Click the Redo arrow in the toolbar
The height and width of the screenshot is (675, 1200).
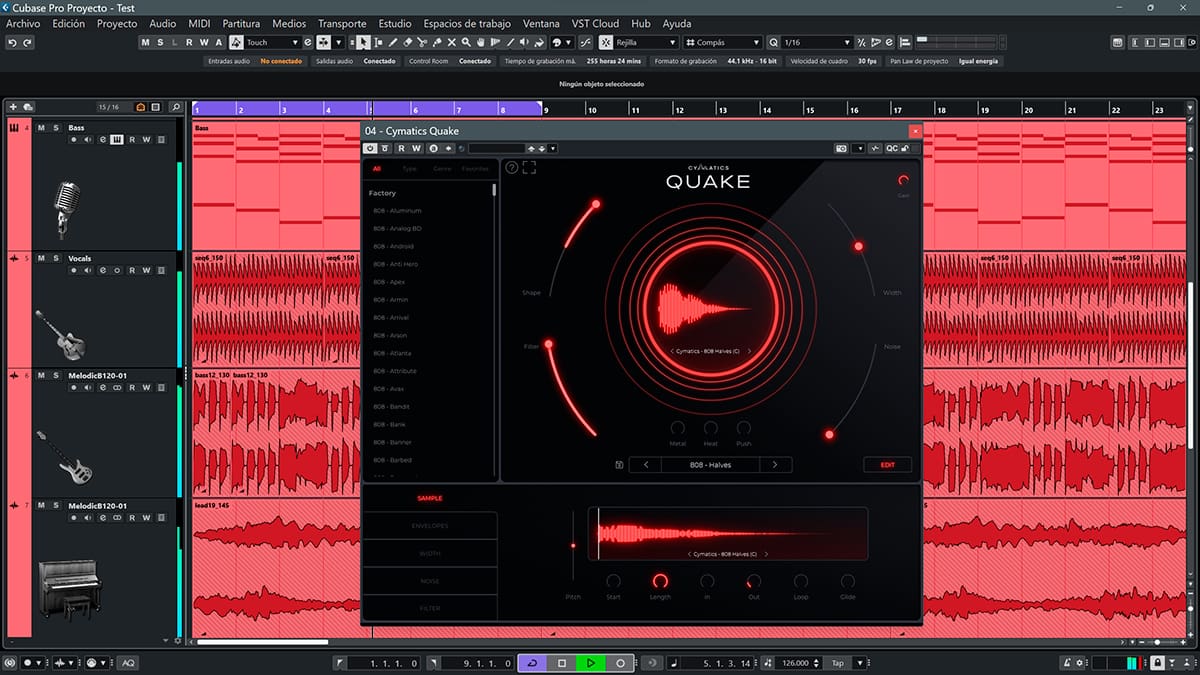pos(27,43)
